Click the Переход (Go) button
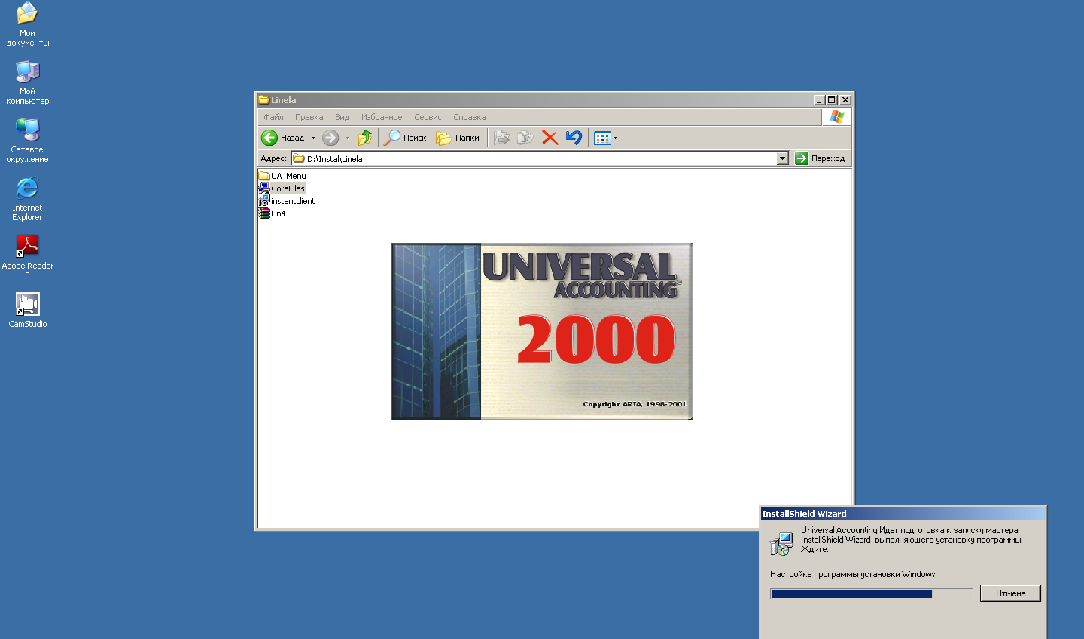The width and height of the screenshot is (1084, 639). click(821, 158)
